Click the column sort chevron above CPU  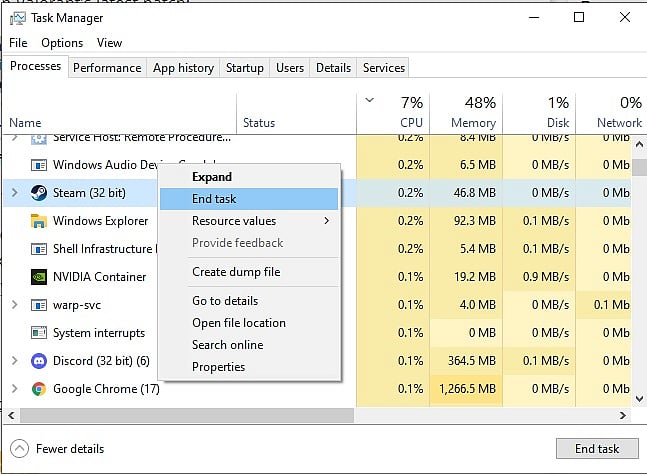[370, 100]
